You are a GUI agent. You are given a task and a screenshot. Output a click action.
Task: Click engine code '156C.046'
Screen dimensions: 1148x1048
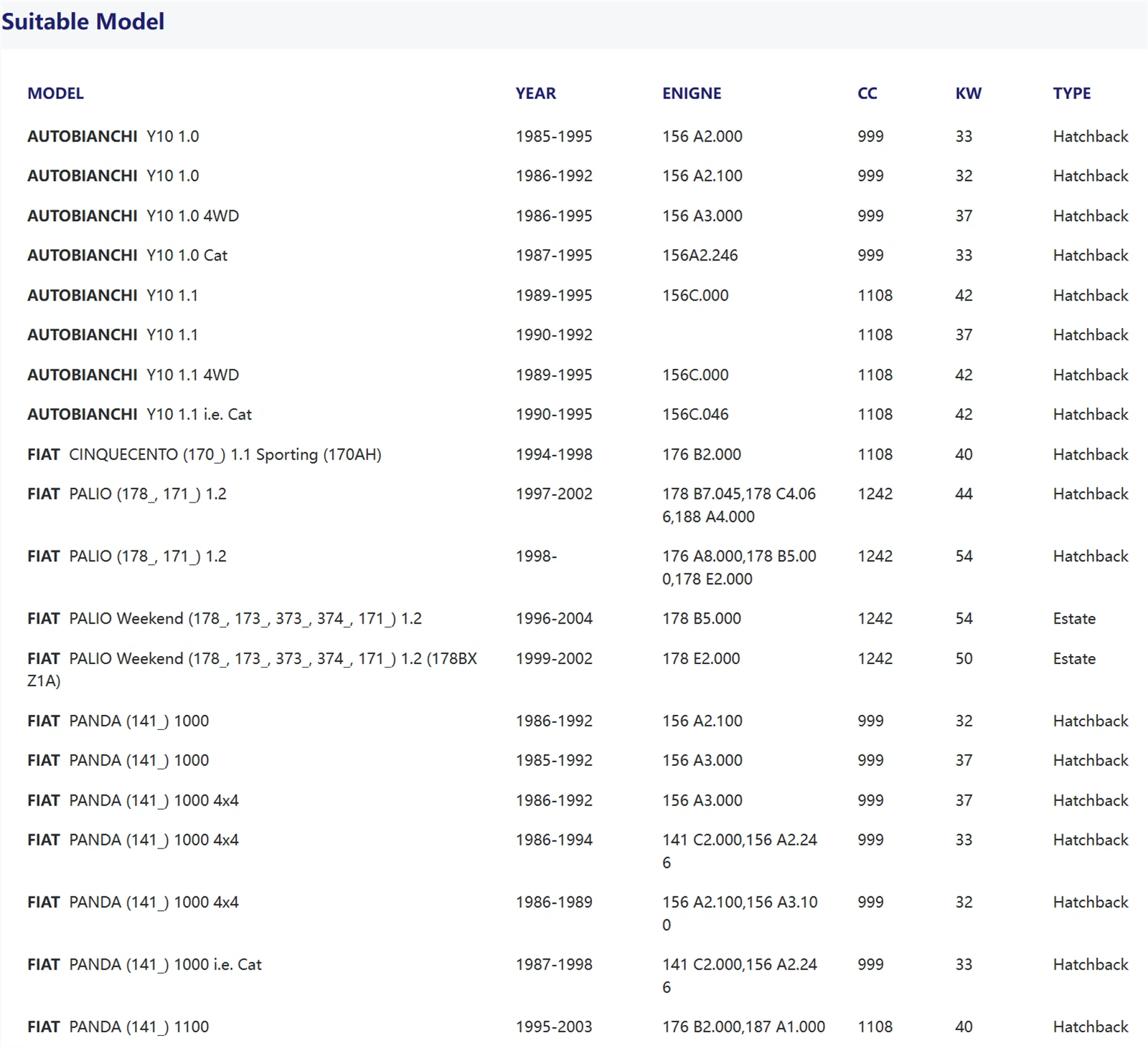click(695, 414)
